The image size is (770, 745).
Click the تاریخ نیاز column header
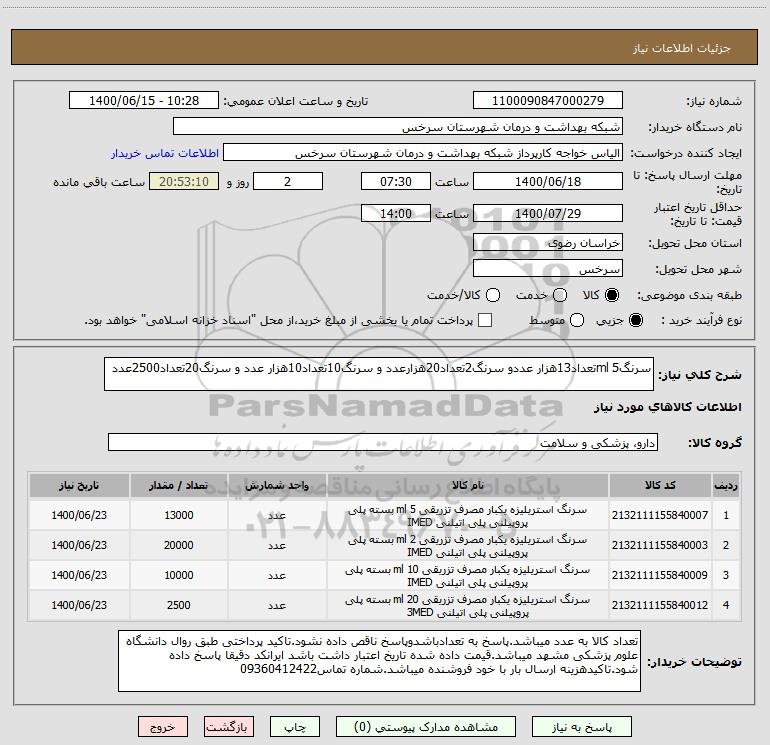(x=79, y=485)
